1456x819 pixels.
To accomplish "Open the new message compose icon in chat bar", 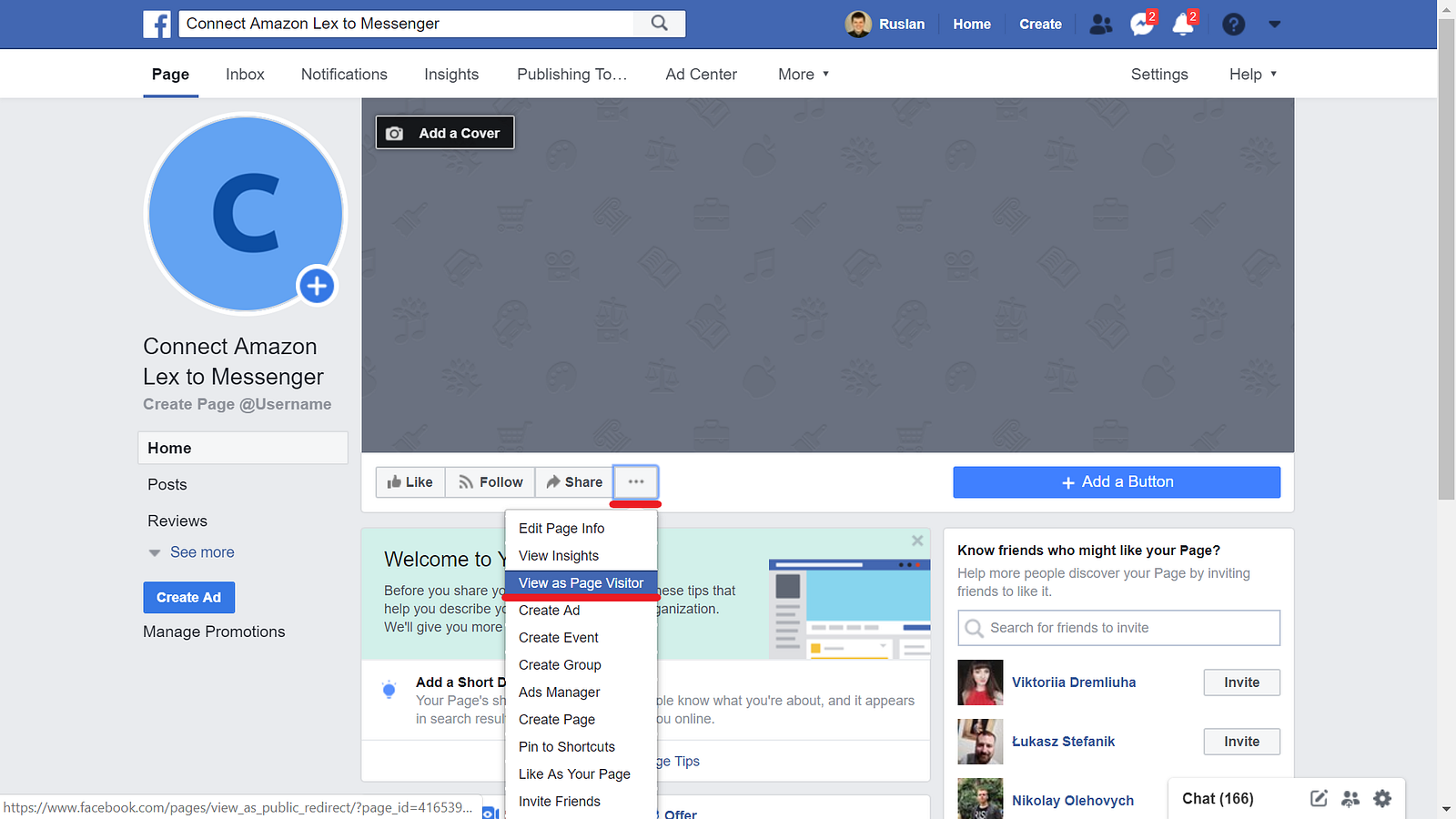I will click(1319, 799).
